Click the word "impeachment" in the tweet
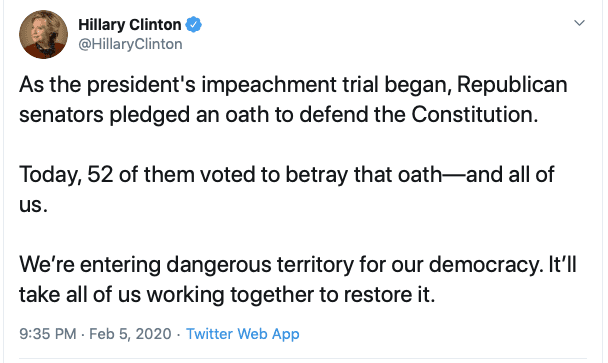Screen dimensions: 608x363 tap(269, 85)
